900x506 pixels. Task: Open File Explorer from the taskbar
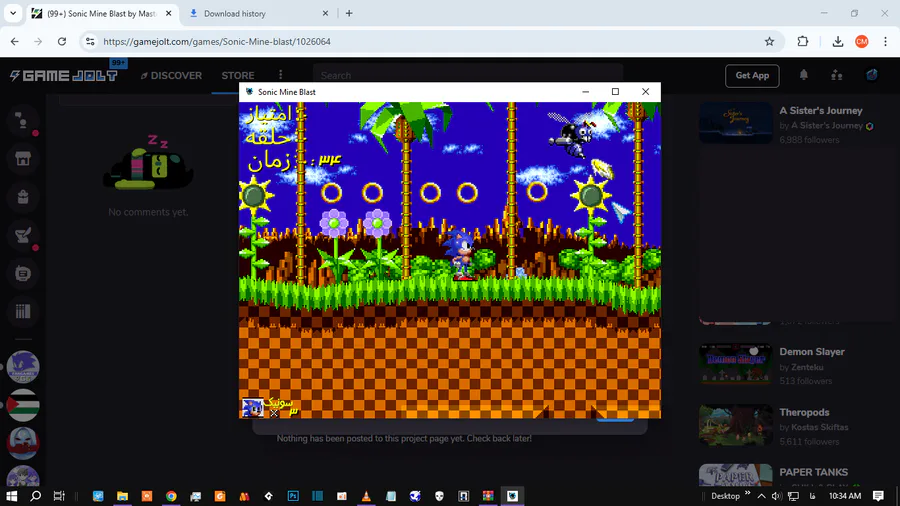(122, 496)
